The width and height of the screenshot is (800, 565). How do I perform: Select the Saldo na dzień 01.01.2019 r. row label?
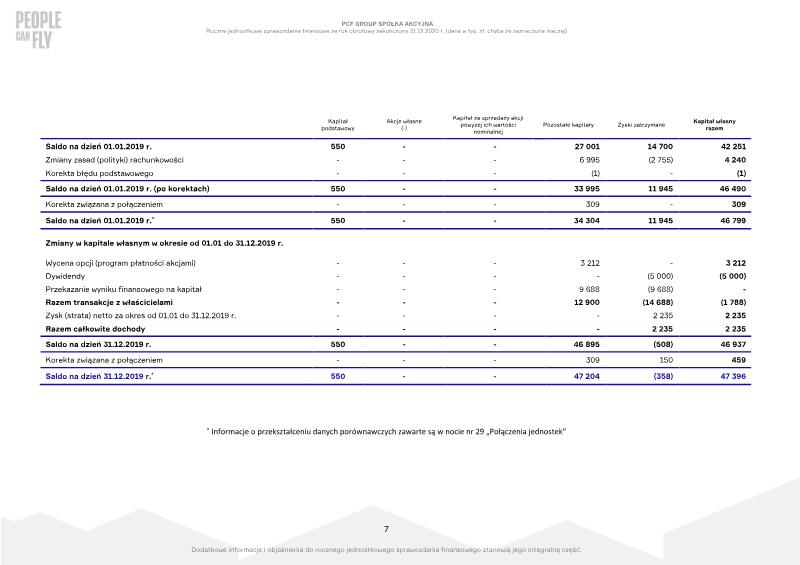pos(98,146)
